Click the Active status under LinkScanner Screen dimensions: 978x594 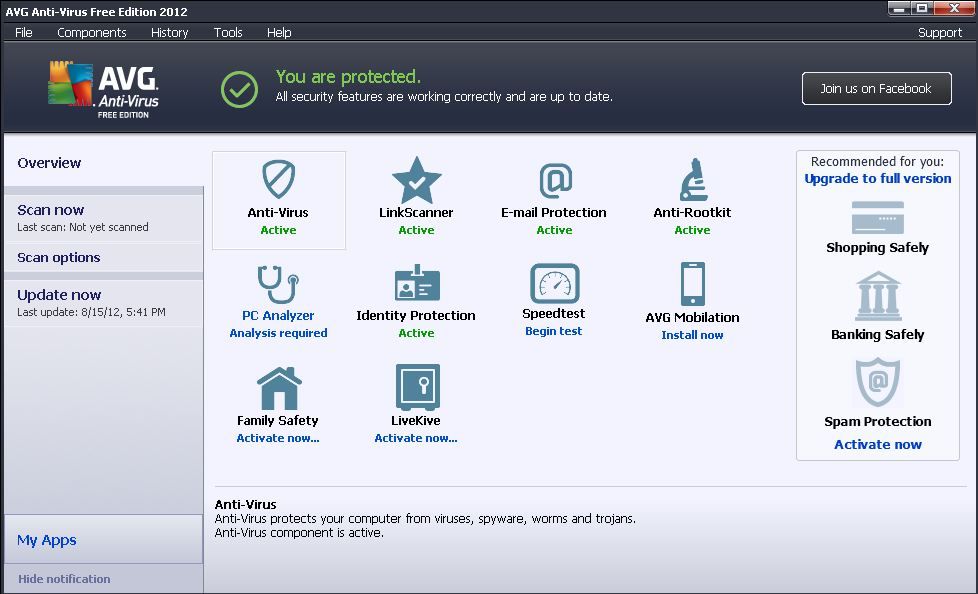point(416,230)
